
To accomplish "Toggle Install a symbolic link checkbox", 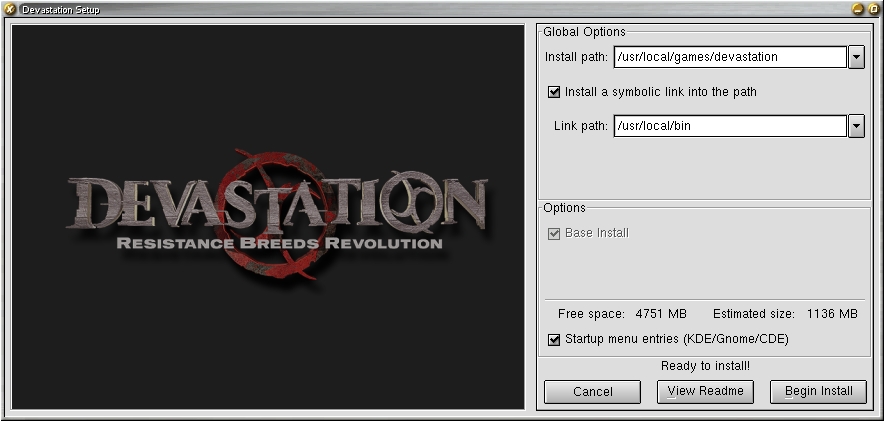I will click(554, 92).
